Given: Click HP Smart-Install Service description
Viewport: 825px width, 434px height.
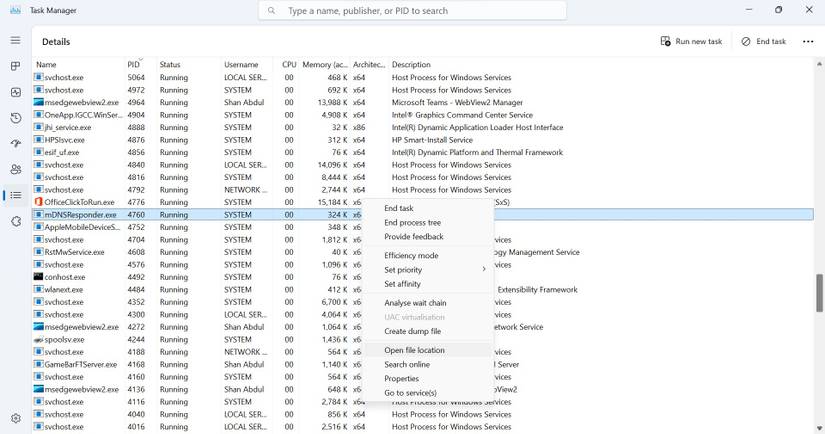Looking at the screenshot, I should pos(432,140).
